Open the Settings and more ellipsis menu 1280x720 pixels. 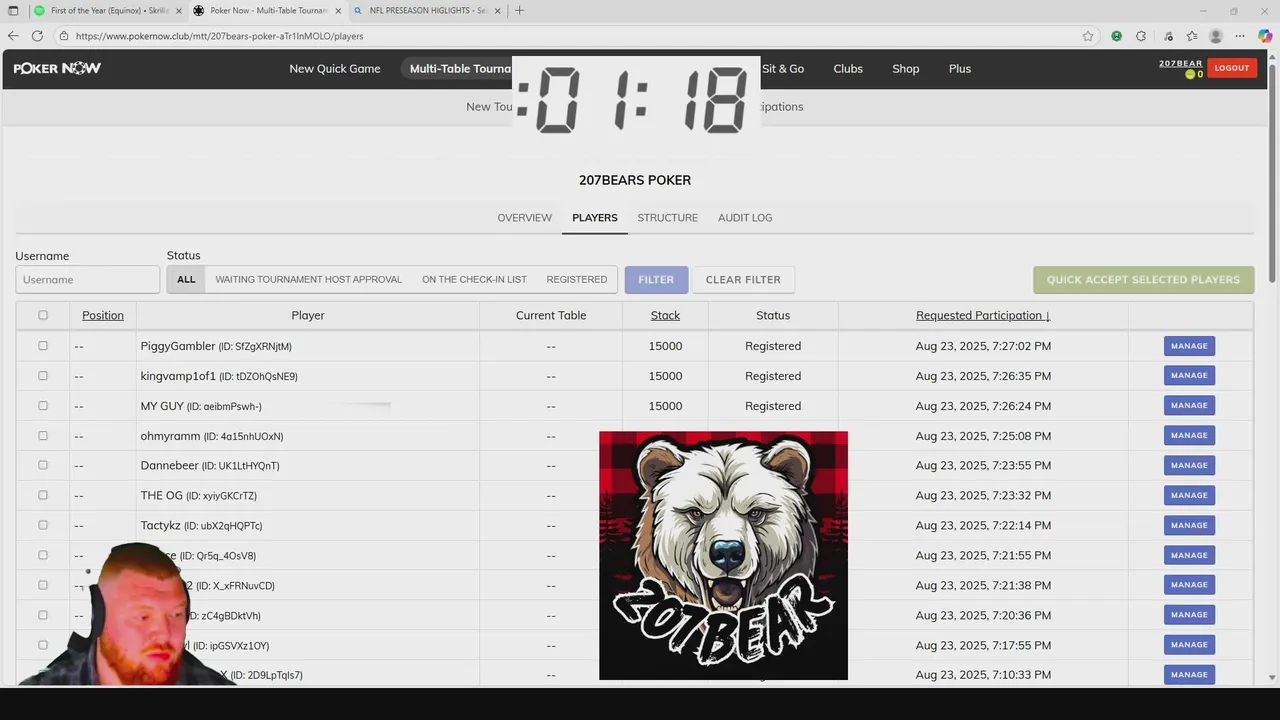coord(1240,36)
